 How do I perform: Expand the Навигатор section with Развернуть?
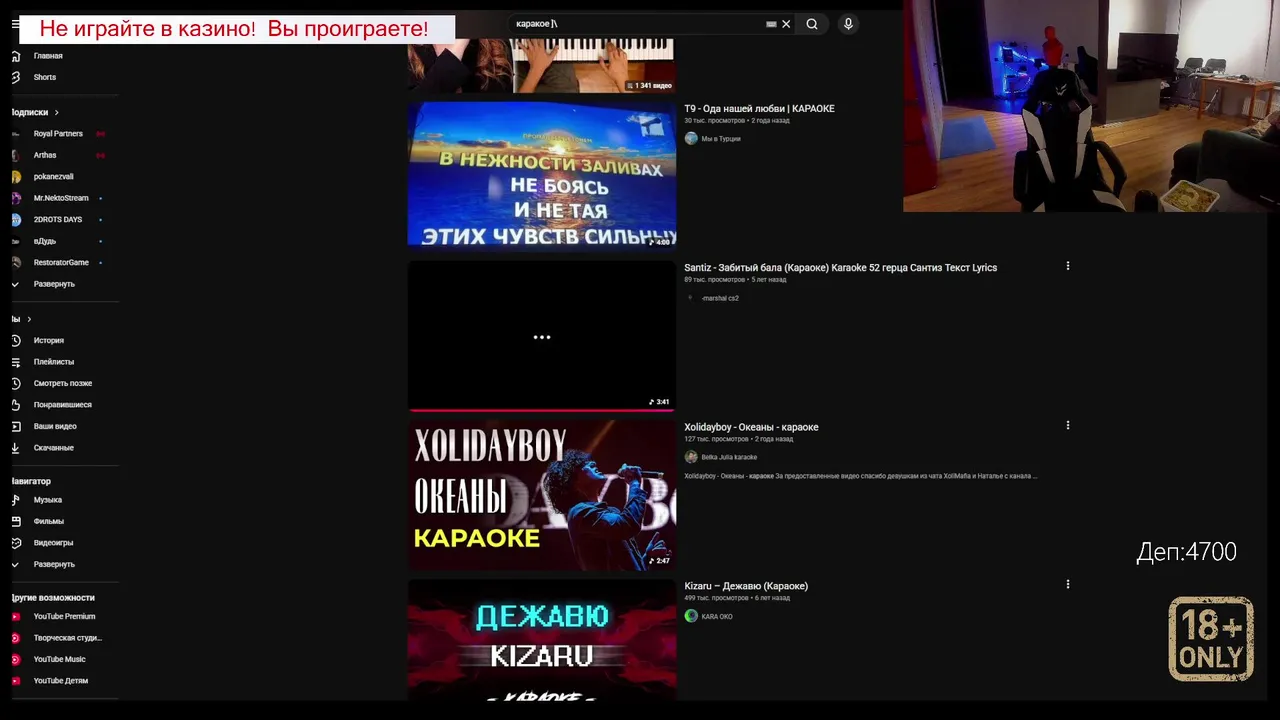54,564
